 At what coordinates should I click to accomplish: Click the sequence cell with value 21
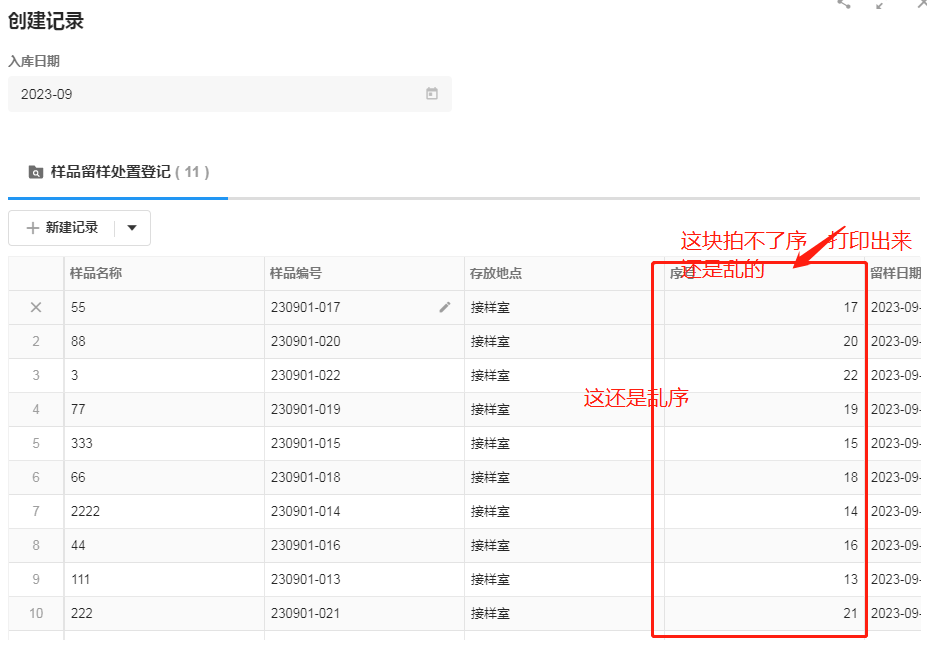[764, 613]
